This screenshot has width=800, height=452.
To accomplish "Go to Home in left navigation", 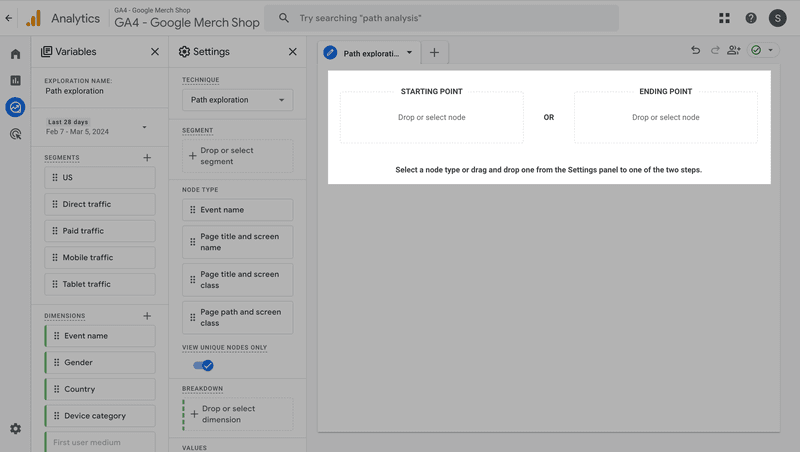I will [x=15, y=54].
